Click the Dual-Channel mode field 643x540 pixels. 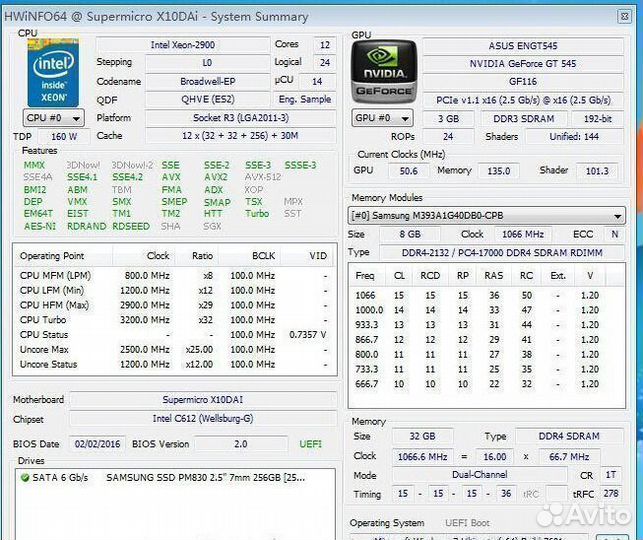pos(479,475)
